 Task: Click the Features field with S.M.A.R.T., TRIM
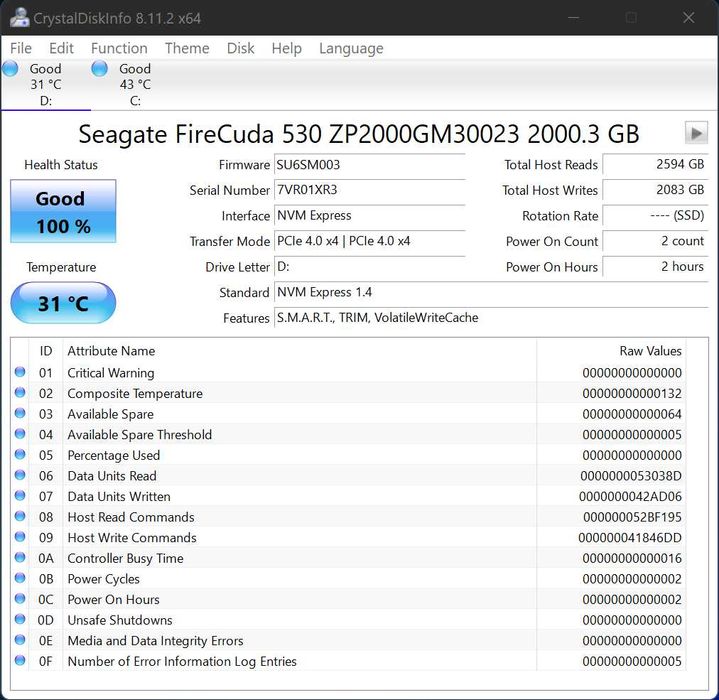(x=492, y=318)
